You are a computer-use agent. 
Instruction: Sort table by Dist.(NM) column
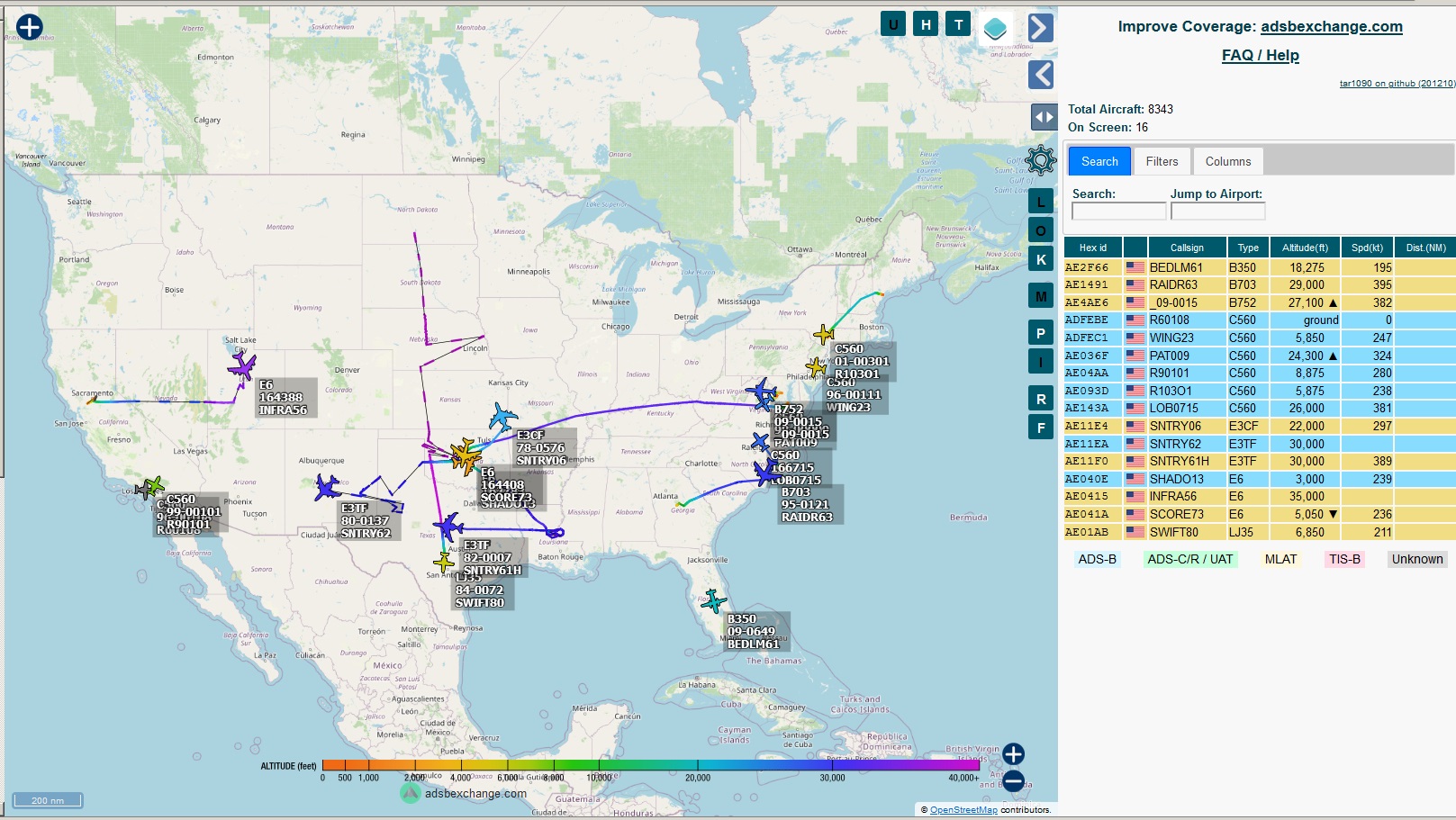(1425, 248)
